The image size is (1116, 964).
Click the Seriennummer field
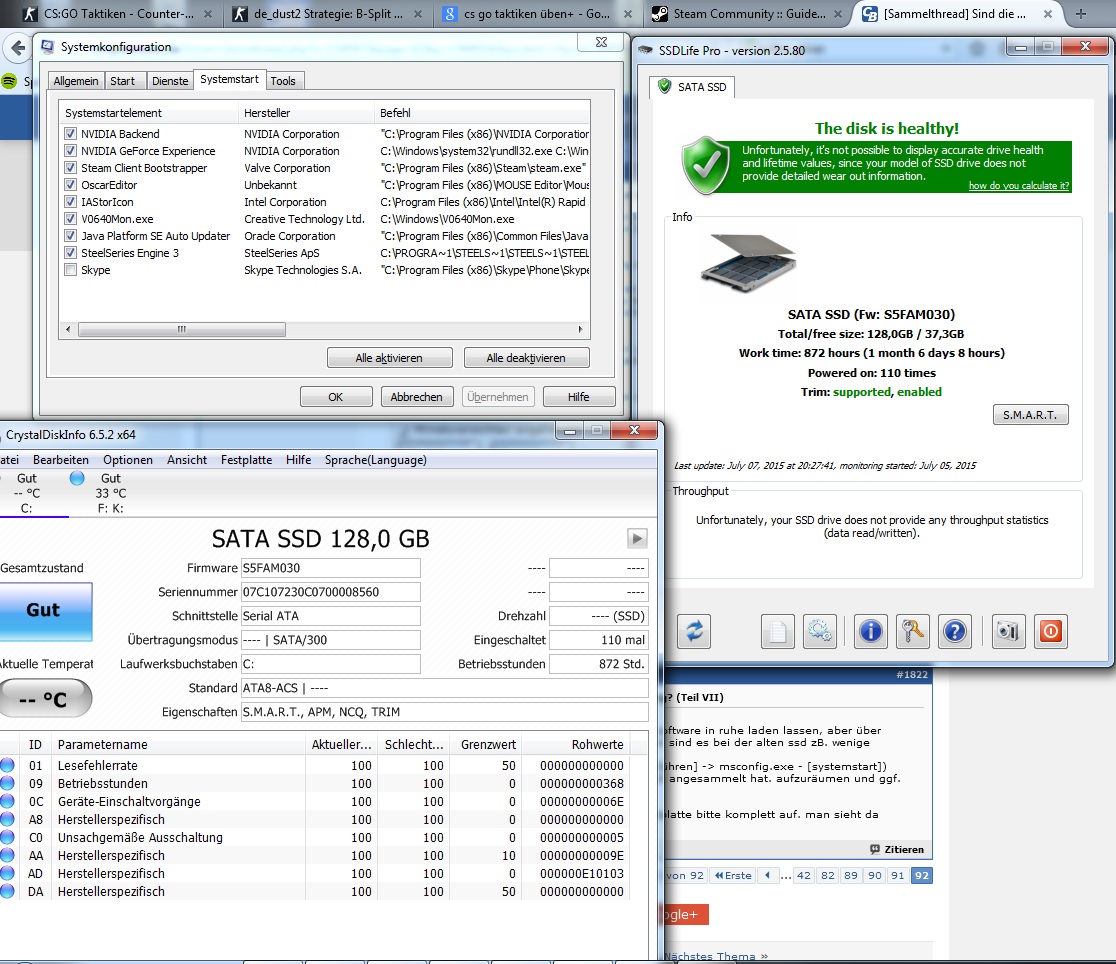point(330,592)
